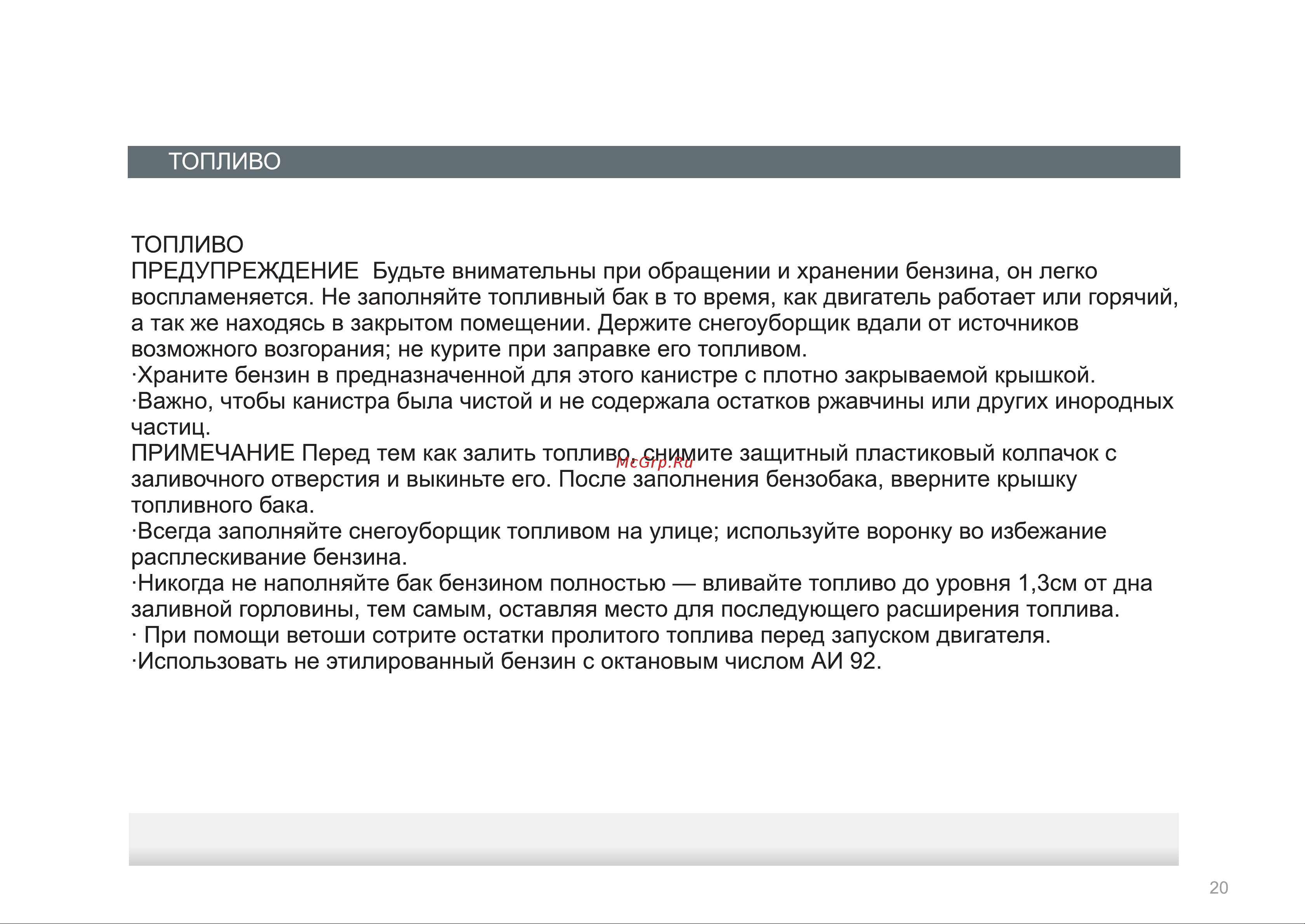Click the phrase 'расплескивание бензина.'
1305x924 pixels.
(269, 558)
